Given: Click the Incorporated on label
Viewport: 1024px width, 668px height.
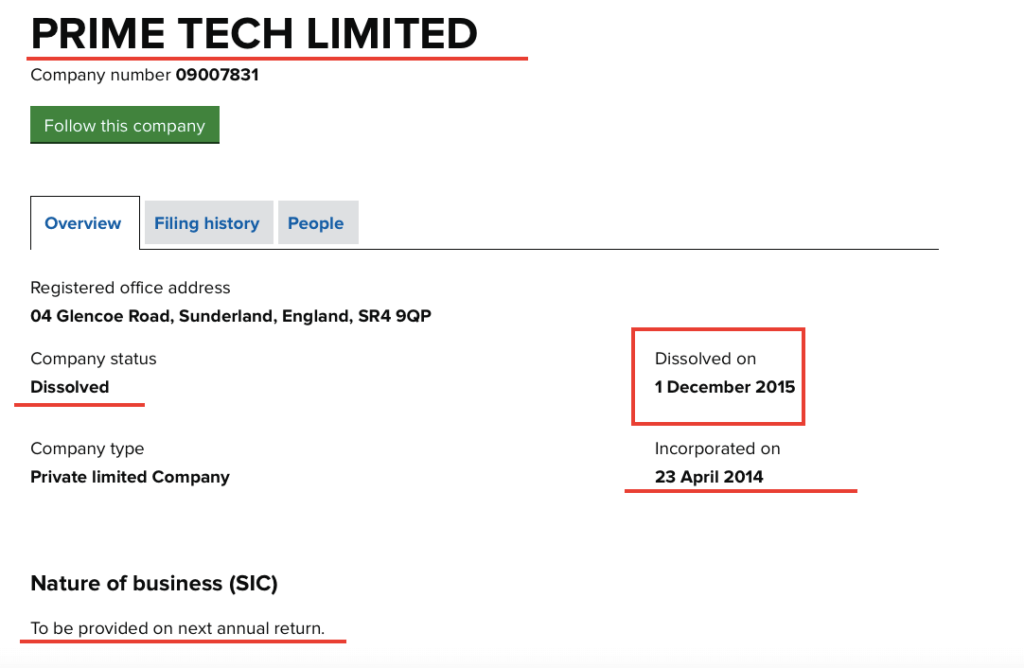Looking at the screenshot, I should pos(717,449).
